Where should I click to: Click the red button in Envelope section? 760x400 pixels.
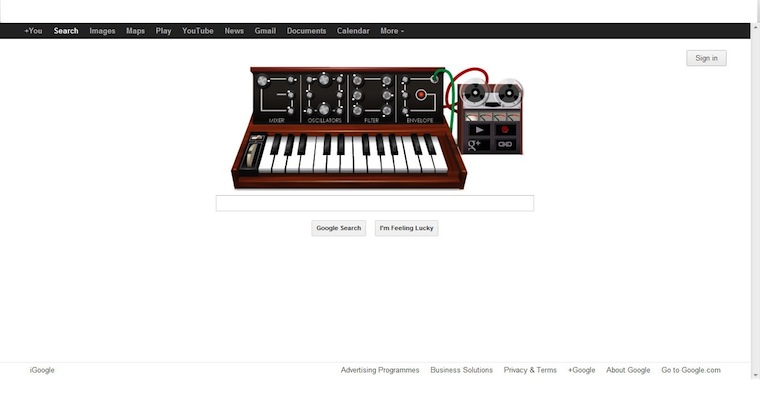421,95
